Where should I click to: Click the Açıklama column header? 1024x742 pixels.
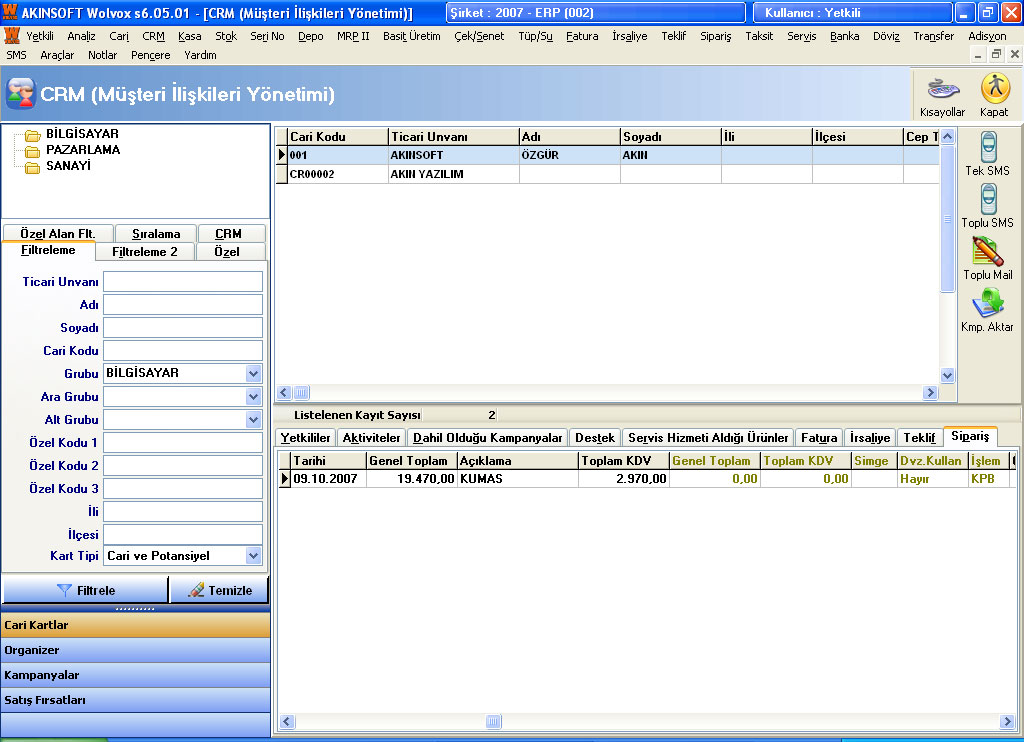[x=518, y=460]
